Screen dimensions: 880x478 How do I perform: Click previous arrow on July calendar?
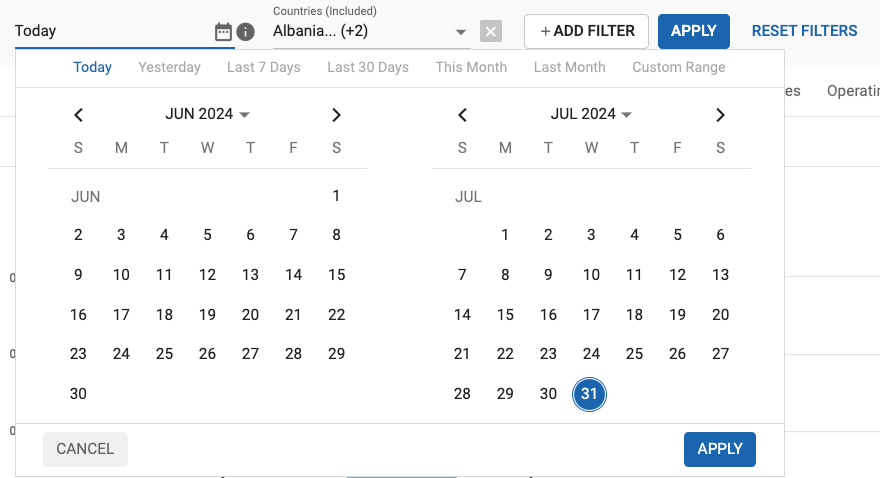tap(462, 115)
